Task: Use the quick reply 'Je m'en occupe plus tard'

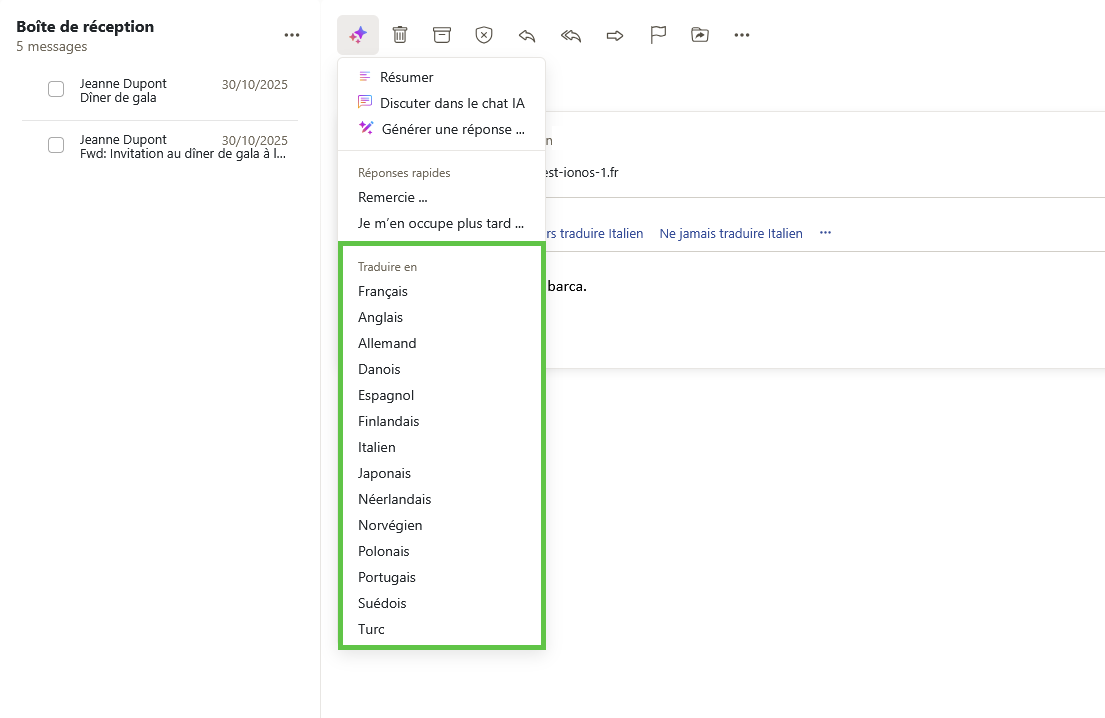Action: click(441, 223)
